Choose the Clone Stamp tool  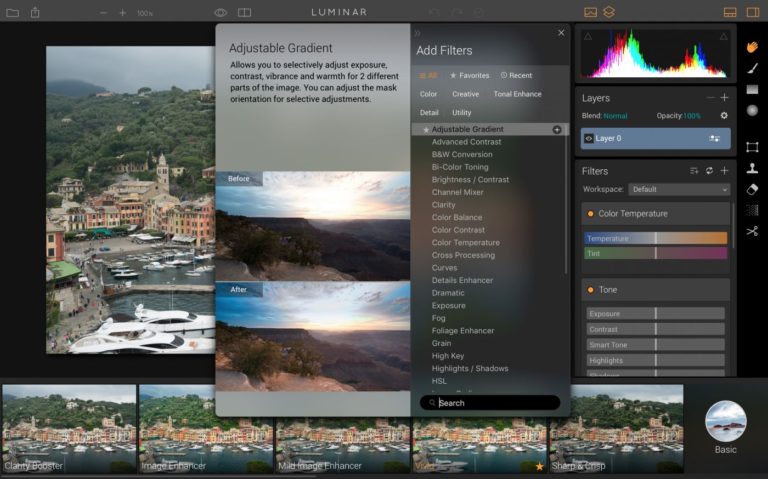tap(752, 168)
